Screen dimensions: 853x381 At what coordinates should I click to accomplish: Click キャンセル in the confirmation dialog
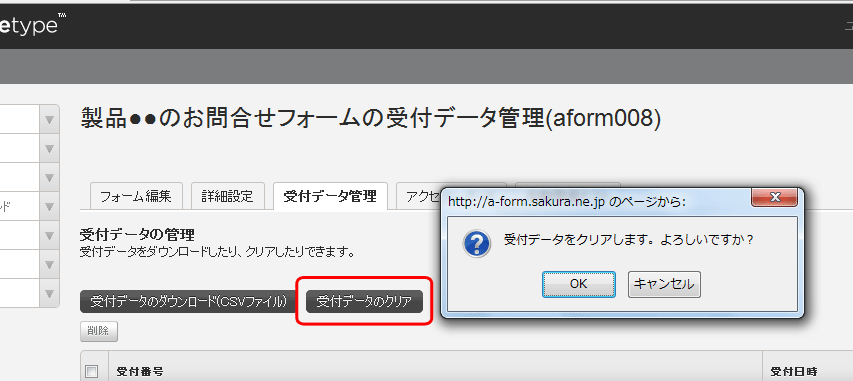pyautogui.click(x=664, y=284)
